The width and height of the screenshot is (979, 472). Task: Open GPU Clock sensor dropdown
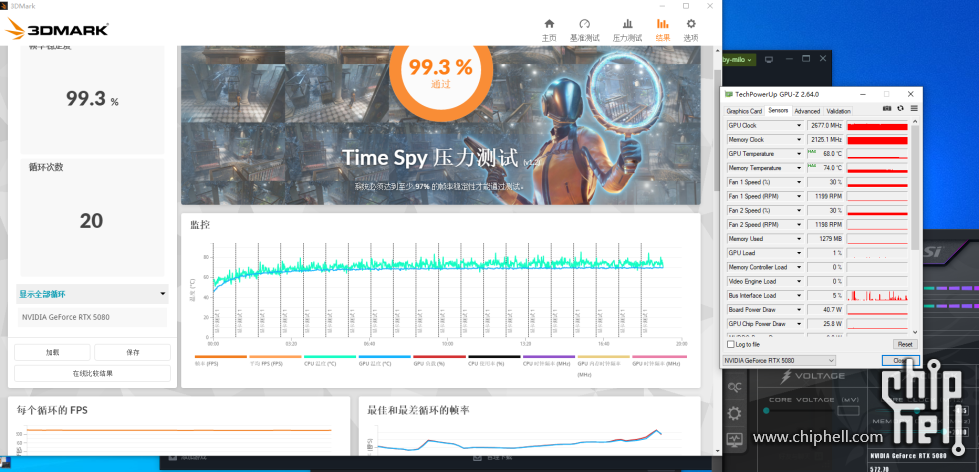pos(799,125)
